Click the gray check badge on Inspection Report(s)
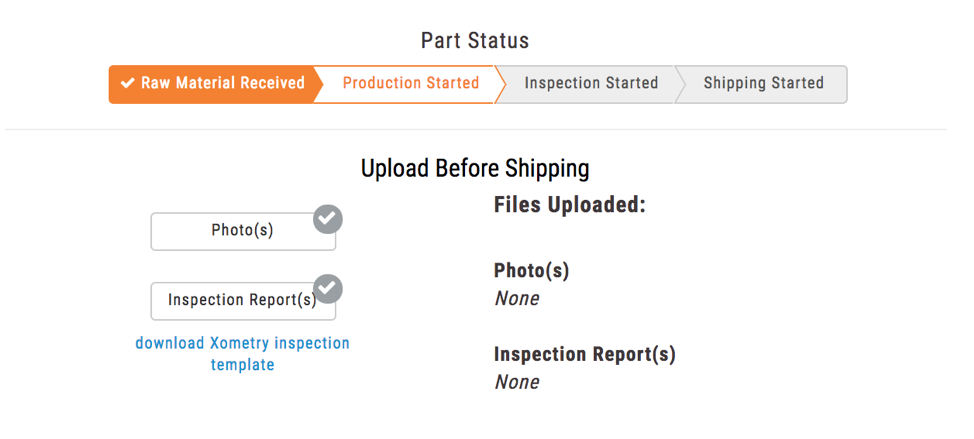 [x=328, y=289]
